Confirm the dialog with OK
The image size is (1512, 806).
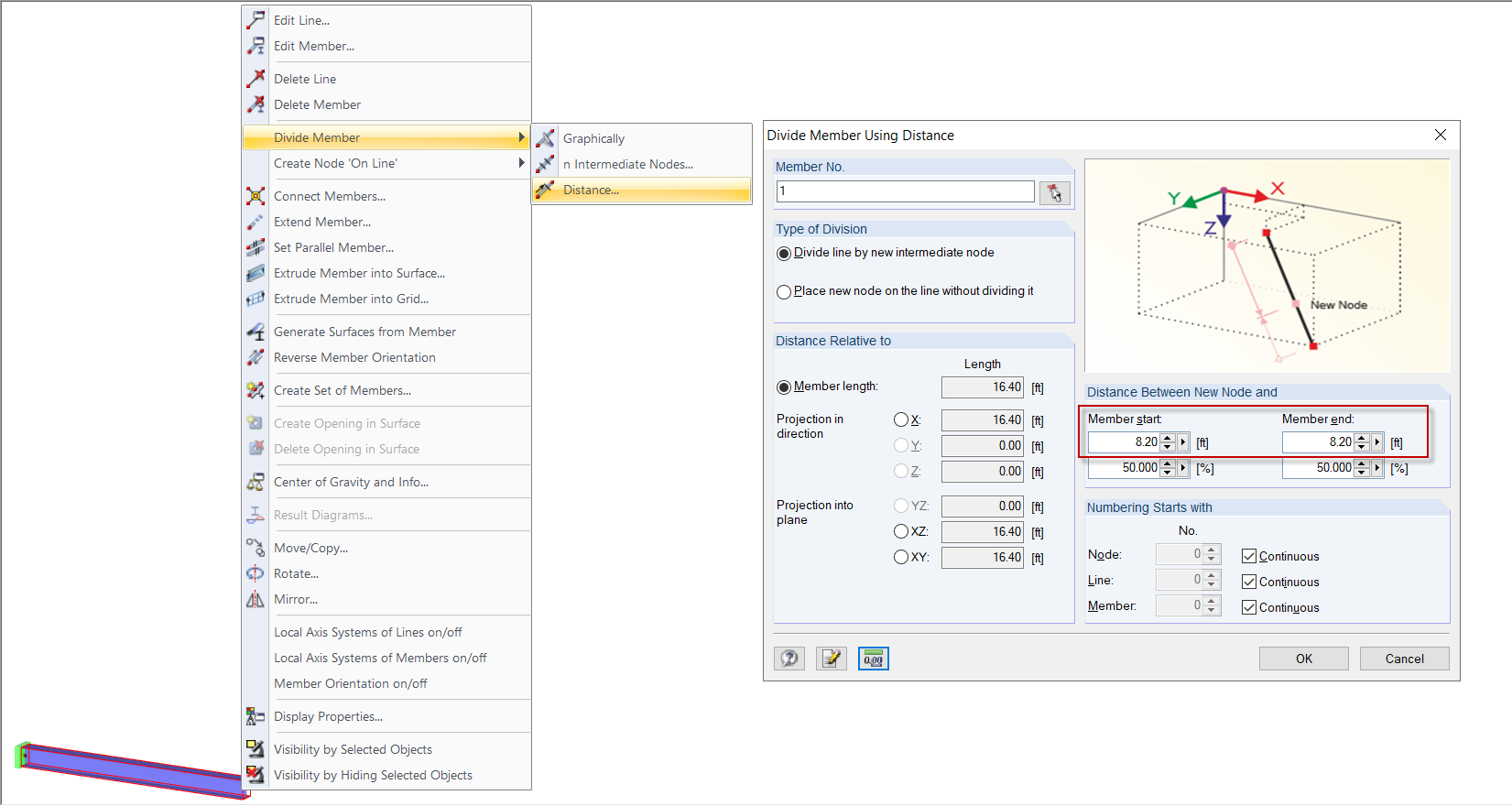click(x=1304, y=659)
